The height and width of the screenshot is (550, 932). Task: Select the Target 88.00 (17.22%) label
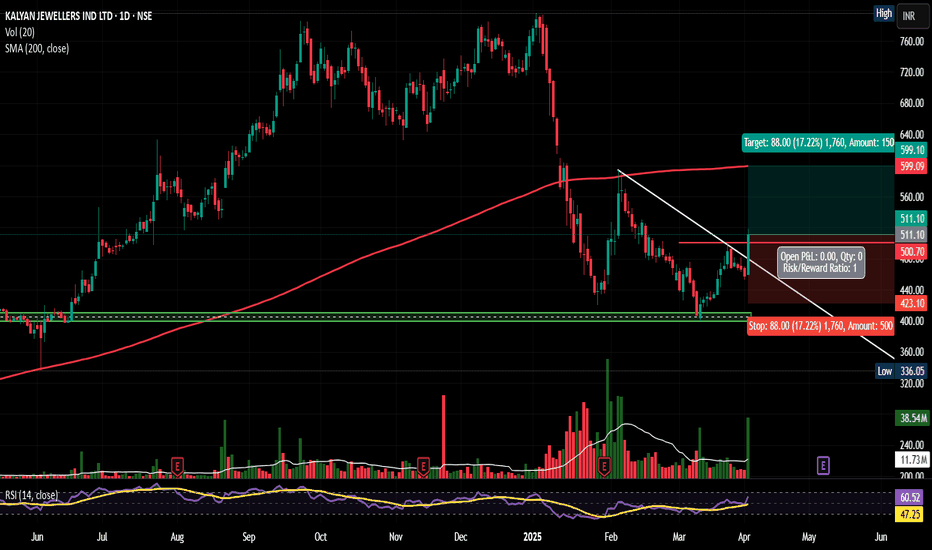pos(818,143)
